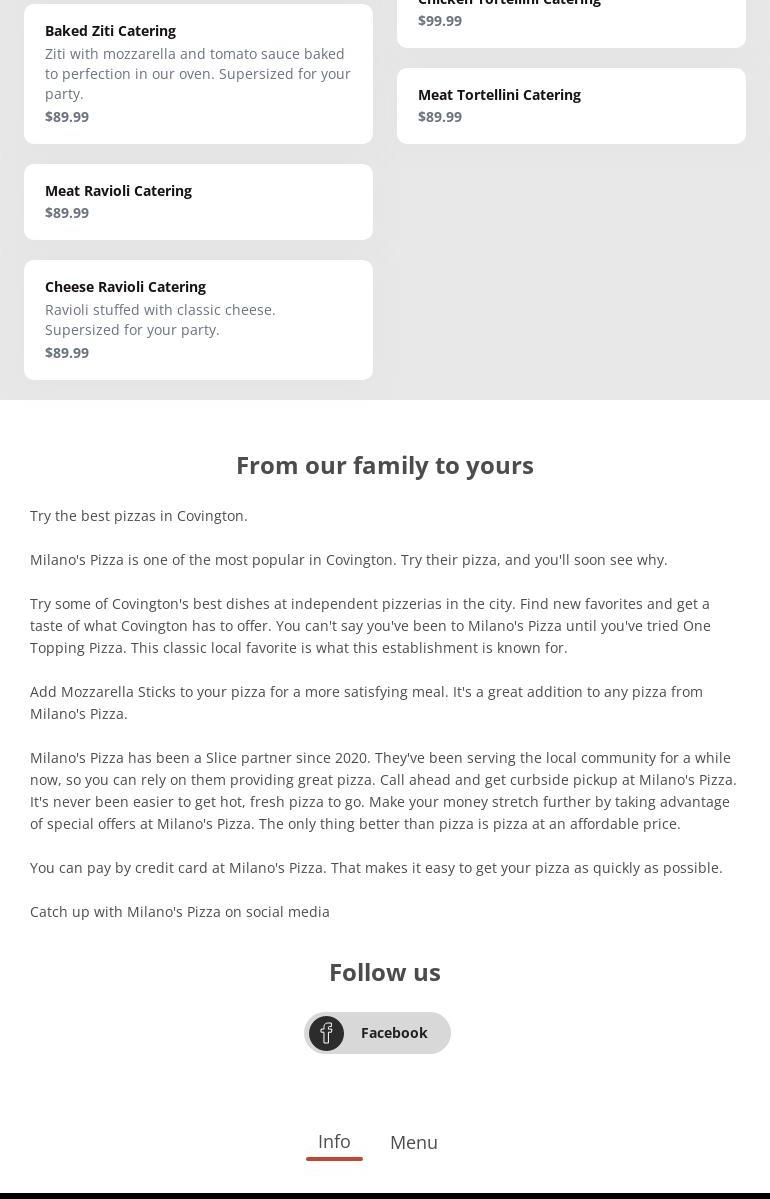Click the Meat Tortellini $89.99 price
The height and width of the screenshot is (1199, 770).
tap(440, 117)
